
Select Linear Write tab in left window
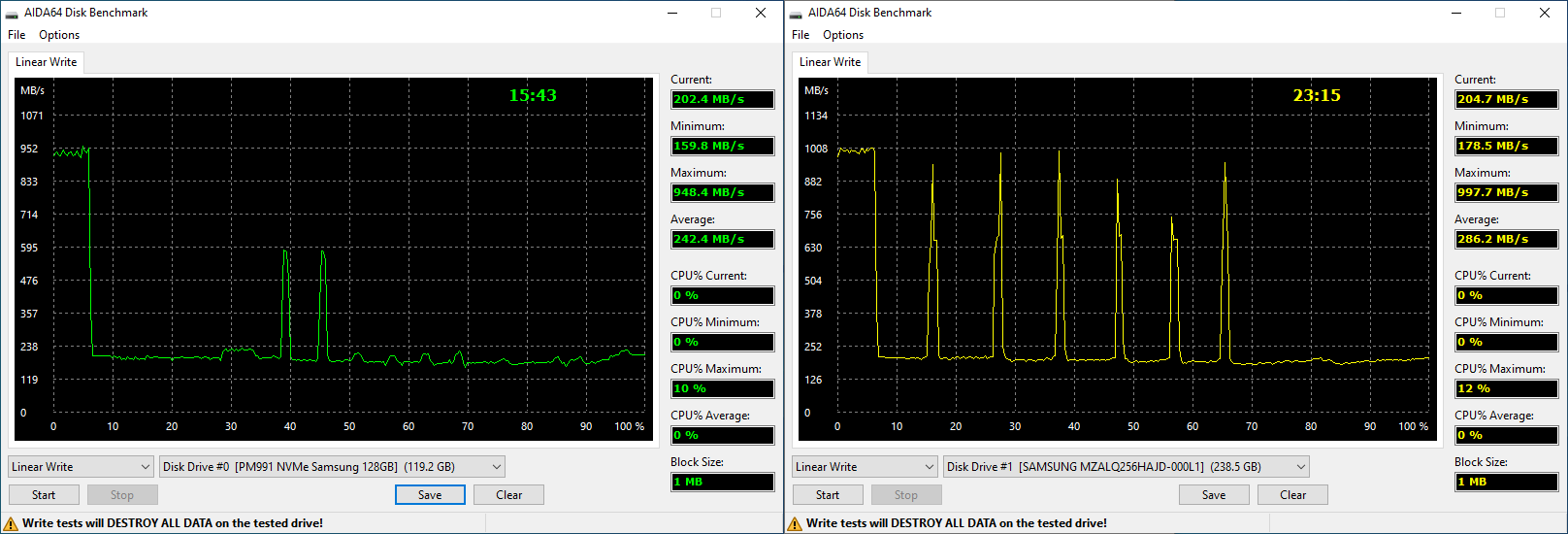46,62
